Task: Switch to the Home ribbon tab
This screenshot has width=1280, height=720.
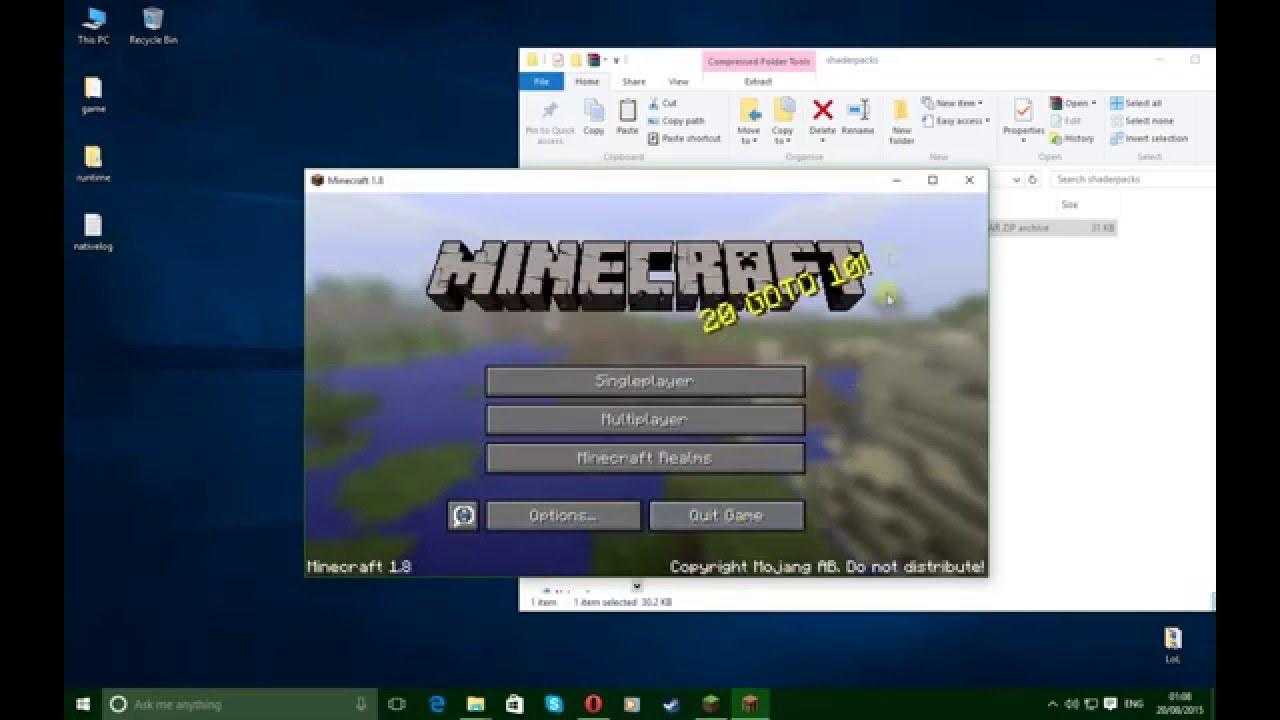Action: click(x=587, y=82)
